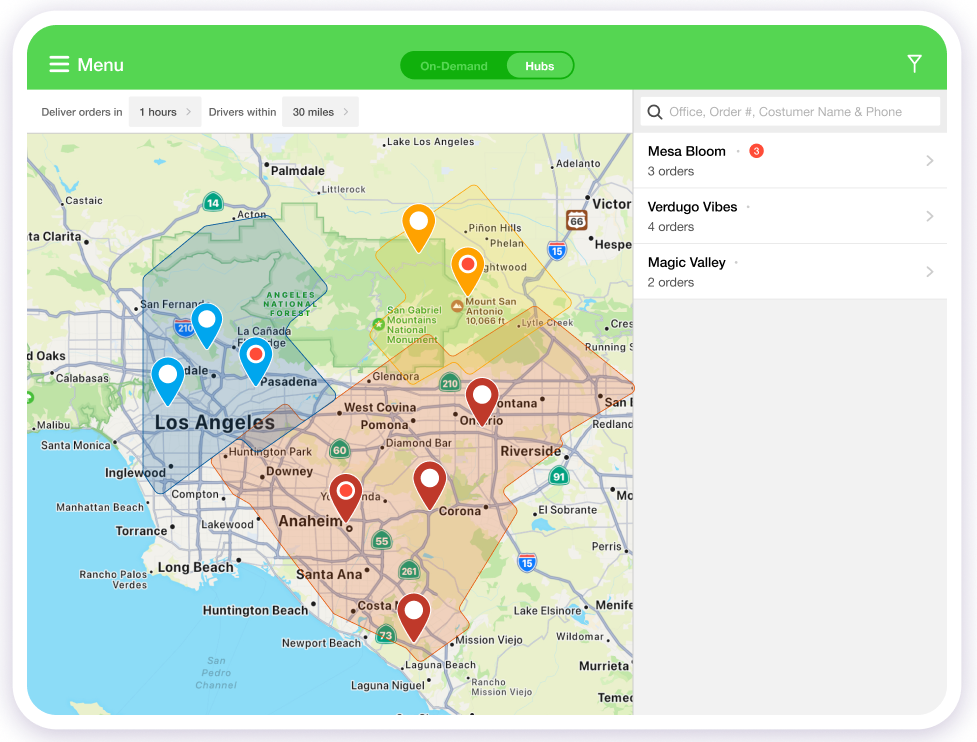
Task: Click the red pin near Anaheim
Action: (x=346, y=493)
